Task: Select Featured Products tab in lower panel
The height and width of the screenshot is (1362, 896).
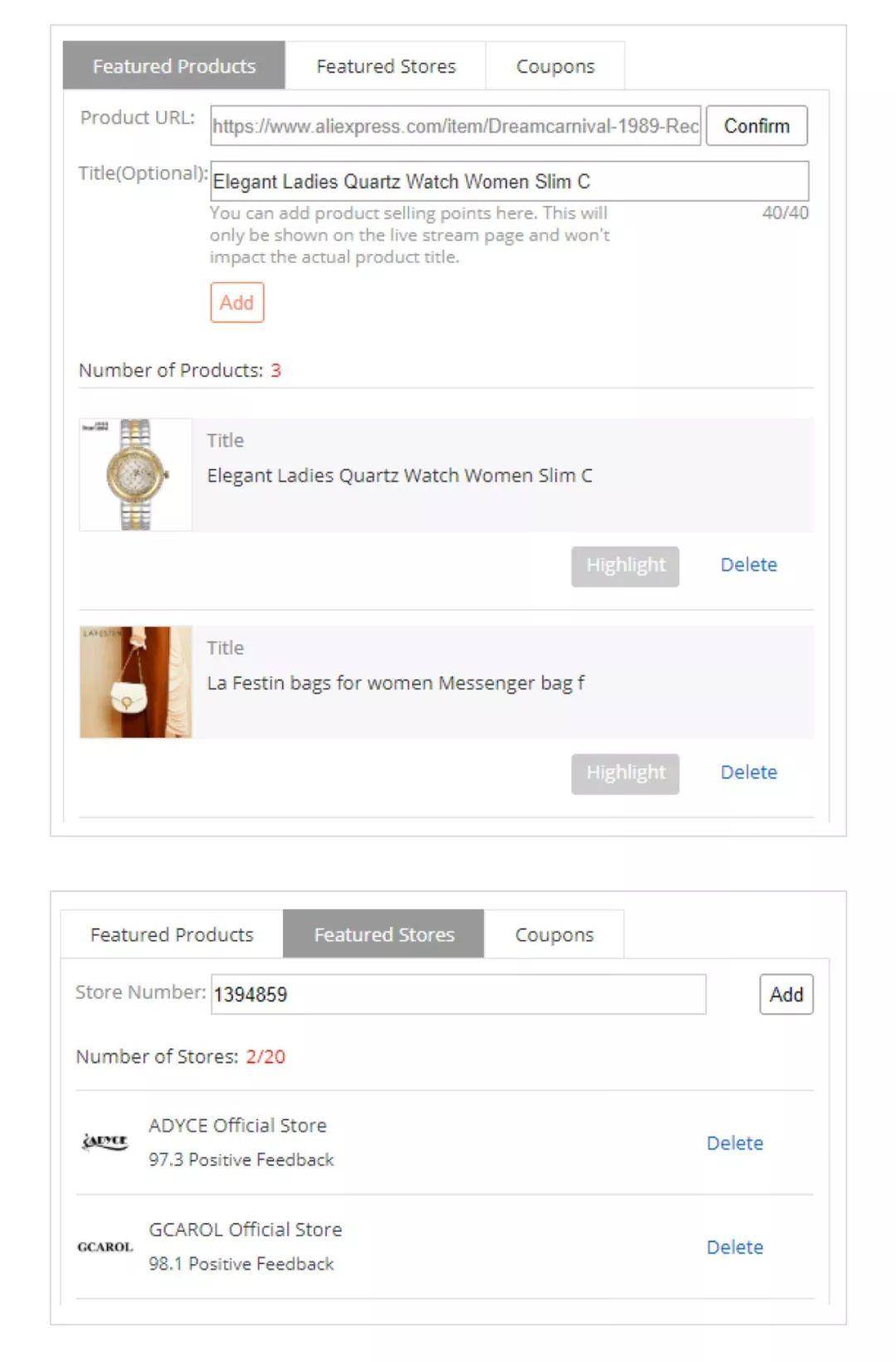Action: click(x=172, y=935)
